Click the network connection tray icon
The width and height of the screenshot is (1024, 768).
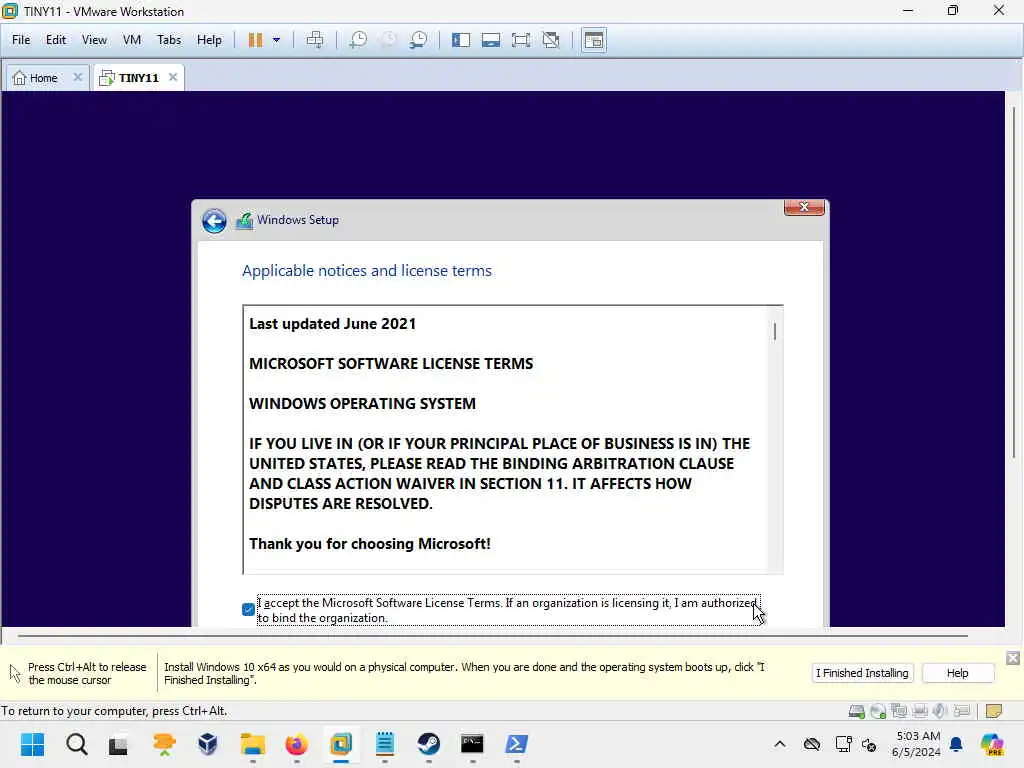(843, 744)
